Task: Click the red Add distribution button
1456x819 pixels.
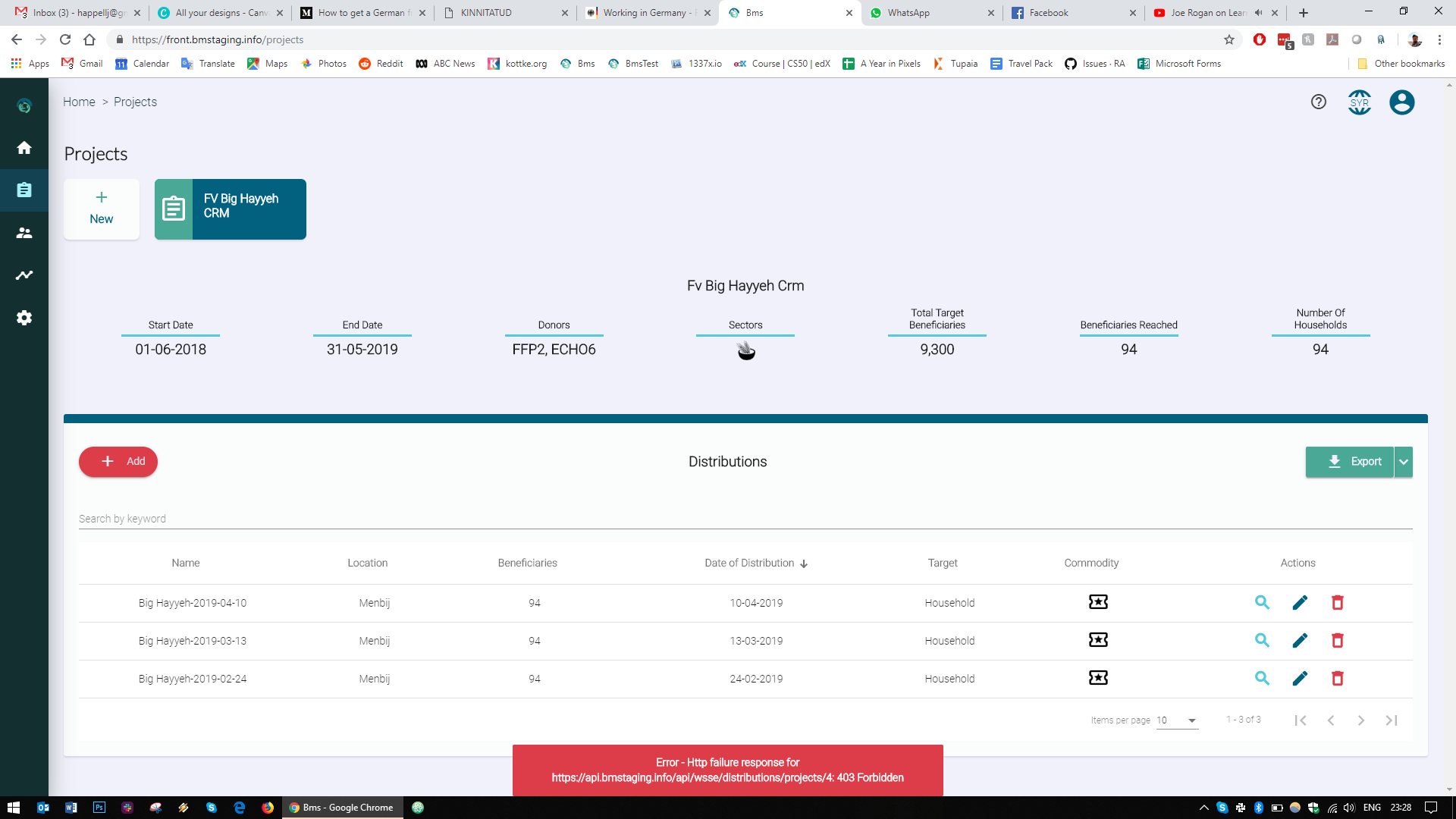Action: point(118,461)
